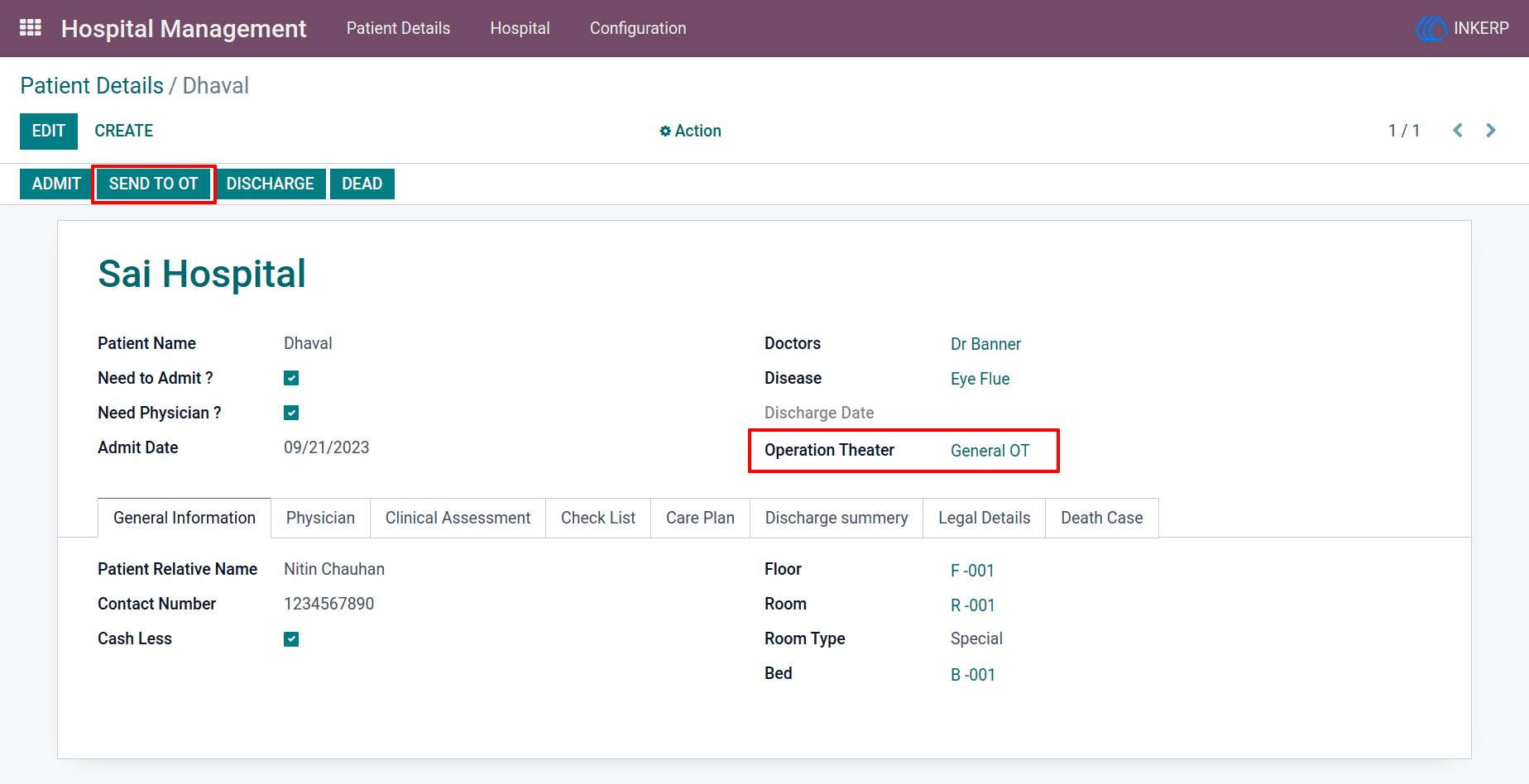Click the INKERP company logo icon
Viewport: 1529px width, 784px height.
pos(1431,28)
